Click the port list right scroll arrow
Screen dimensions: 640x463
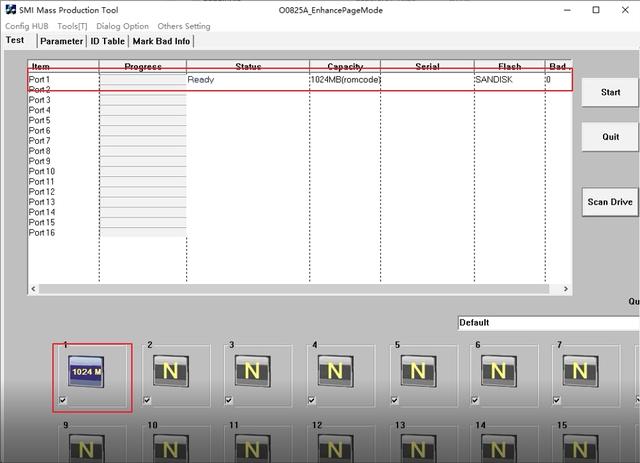[x=566, y=289]
